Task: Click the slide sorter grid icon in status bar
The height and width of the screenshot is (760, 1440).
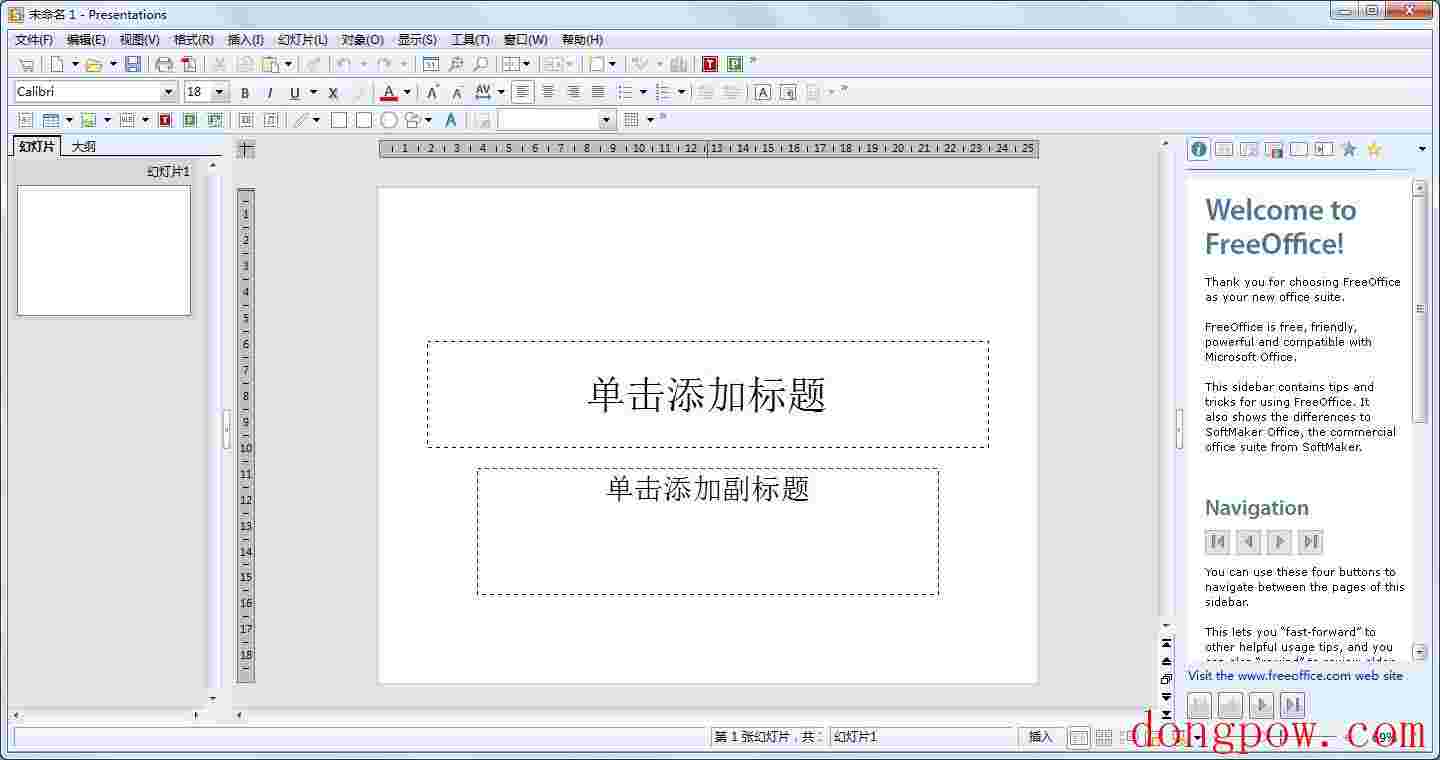Action: [x=1104, y=738]
